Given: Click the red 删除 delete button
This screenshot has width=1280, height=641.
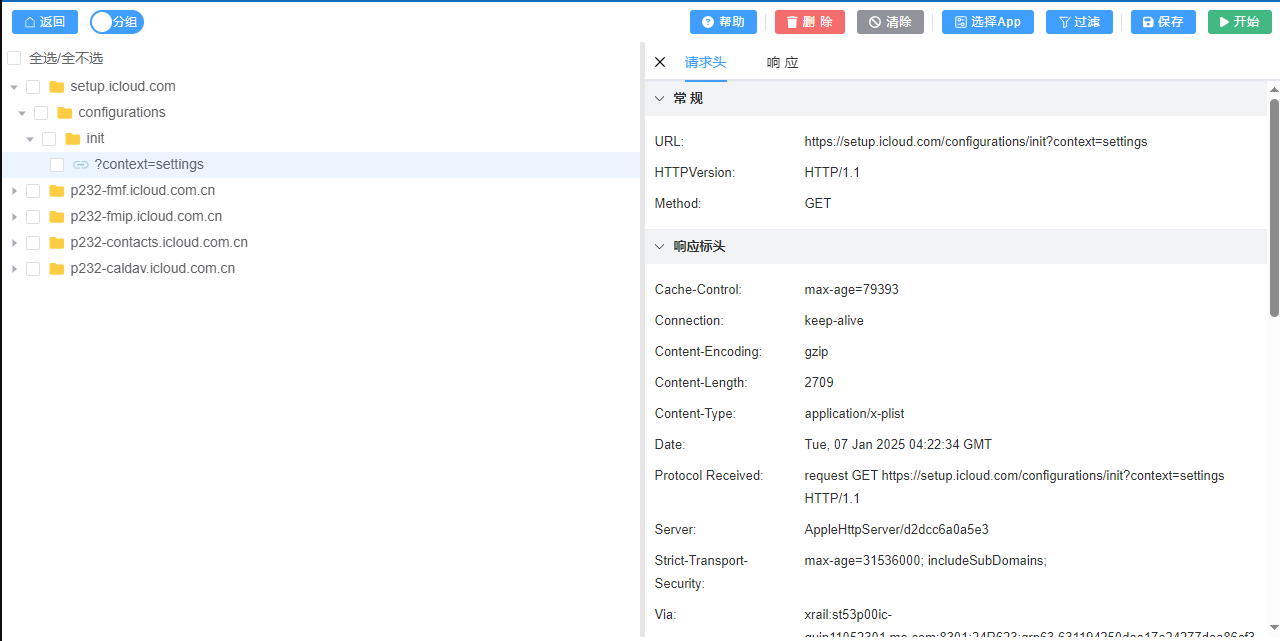Looking at the screenshot, I should (x=810, y=22).
